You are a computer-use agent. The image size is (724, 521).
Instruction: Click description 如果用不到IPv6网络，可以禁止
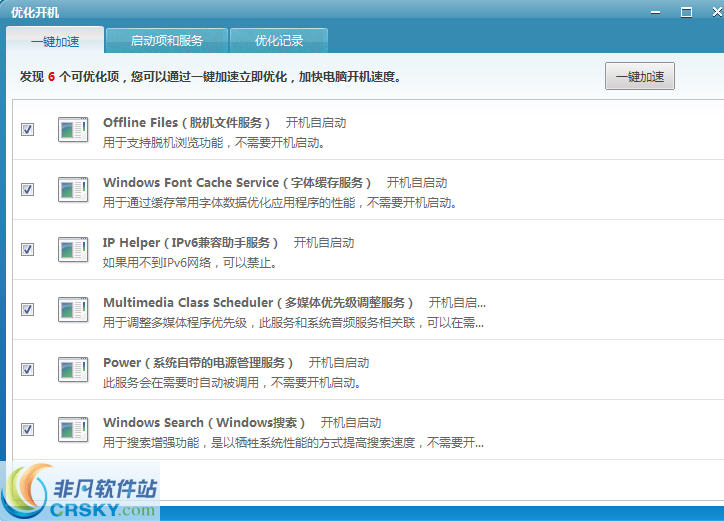pyautogui.click(x=189, y=263)
